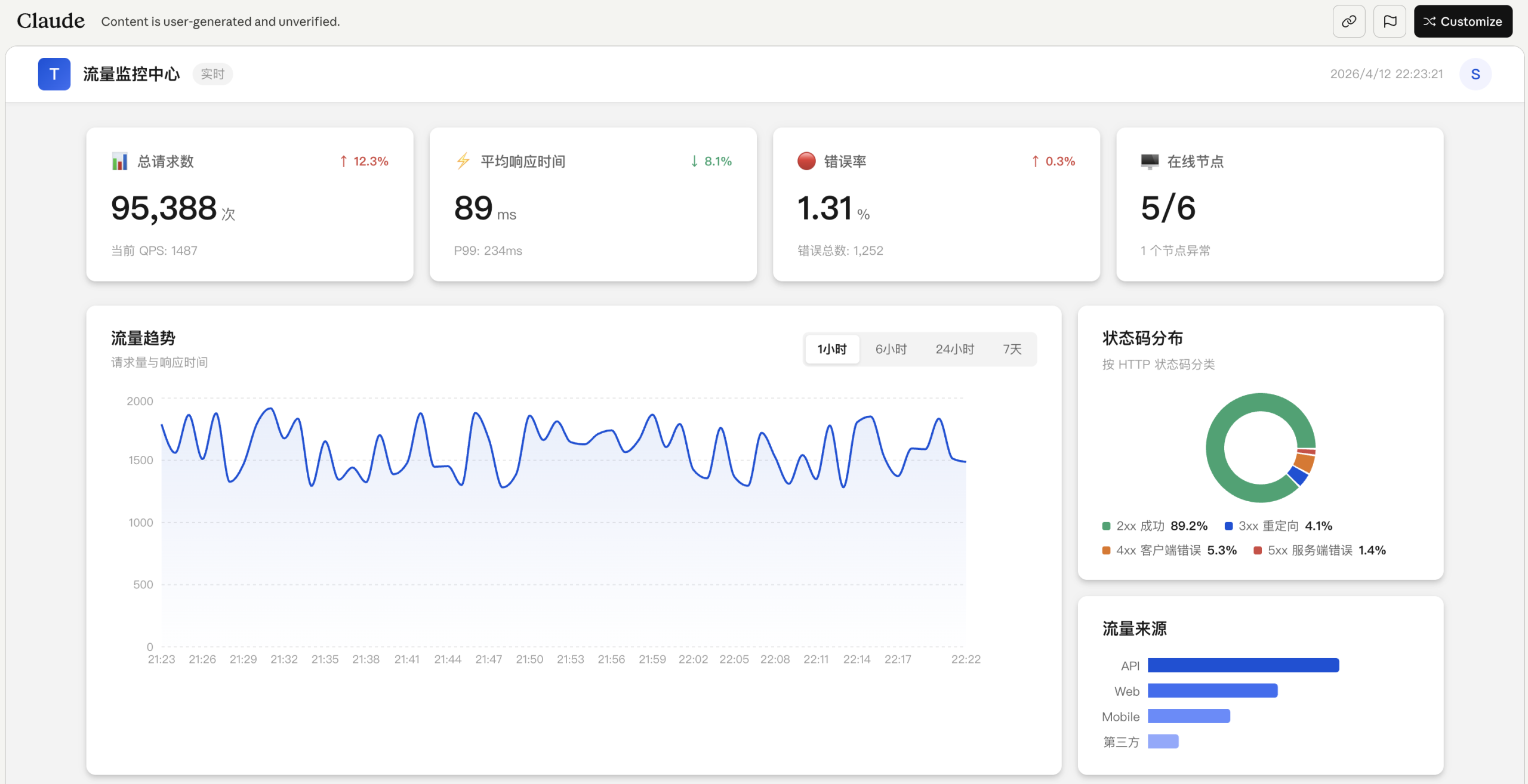Select the 7天 time range tab

tap(1012, 349)
